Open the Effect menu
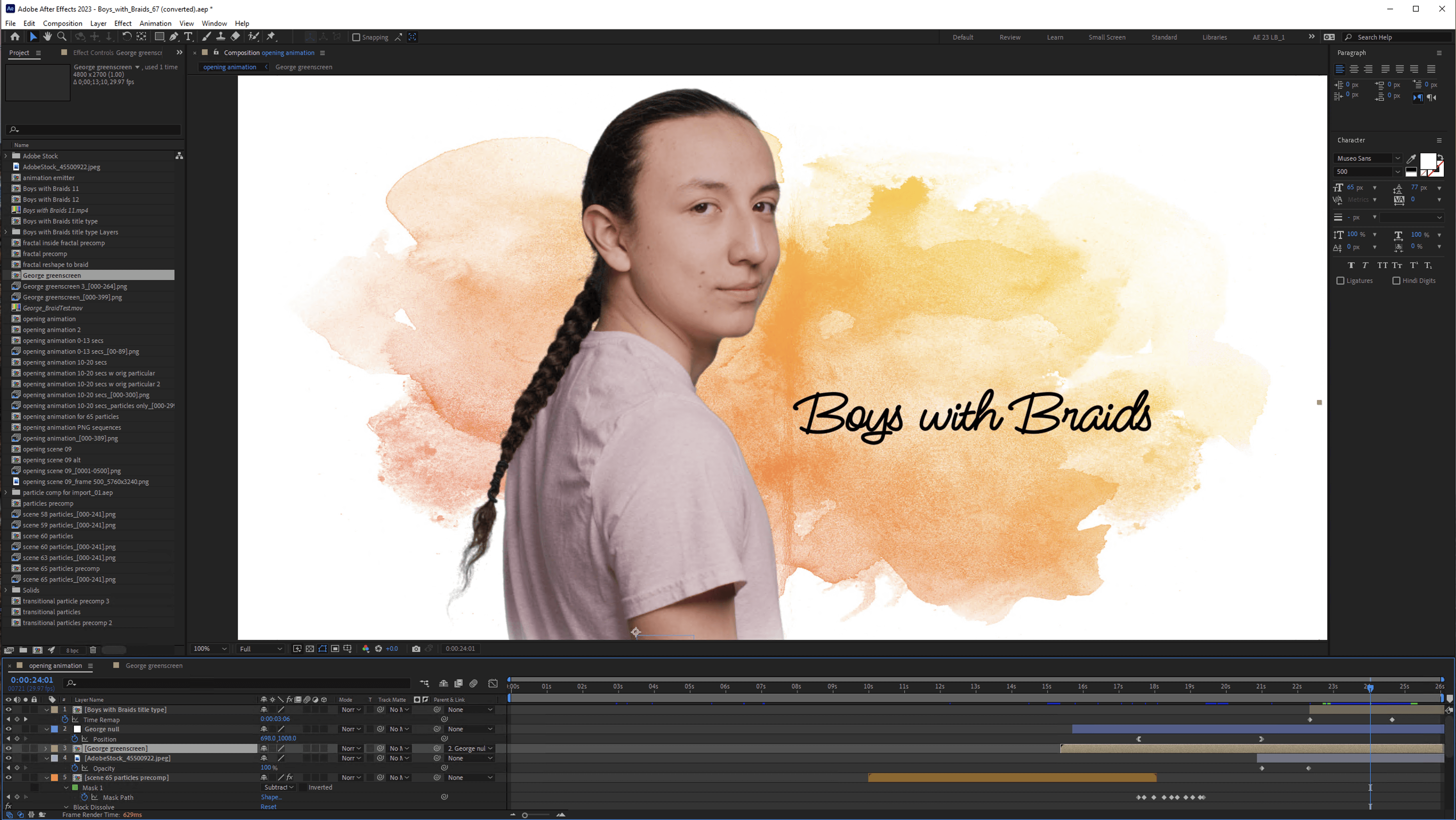Screen dimensions: 1456x820 tap(123, 23)
